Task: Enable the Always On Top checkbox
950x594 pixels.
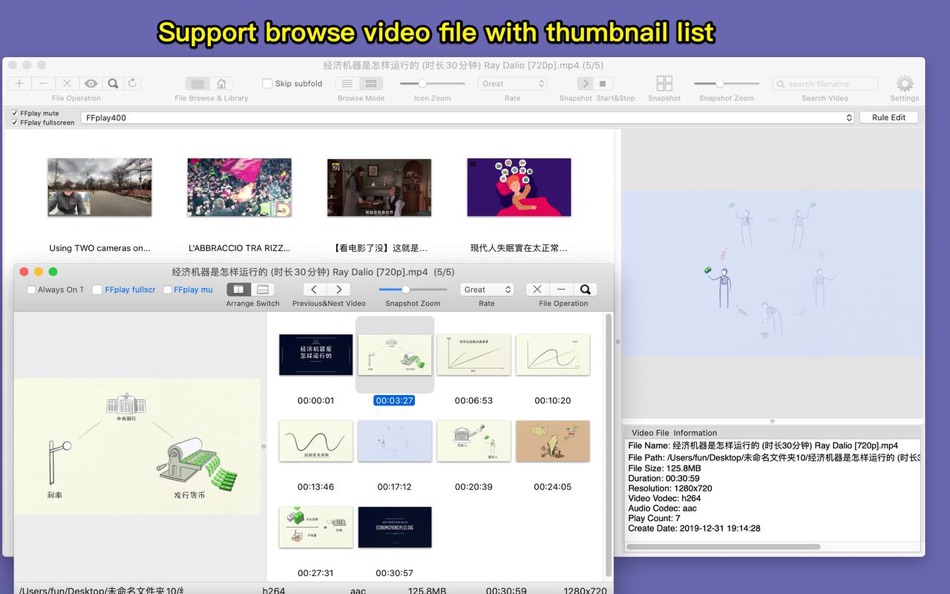Action: click(x=31, y=290)
